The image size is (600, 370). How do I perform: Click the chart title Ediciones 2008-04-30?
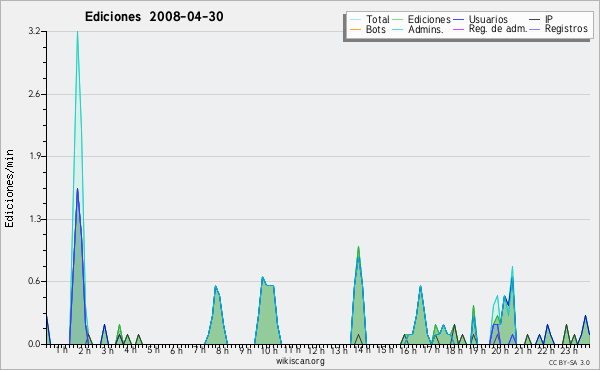pos(154,17)
